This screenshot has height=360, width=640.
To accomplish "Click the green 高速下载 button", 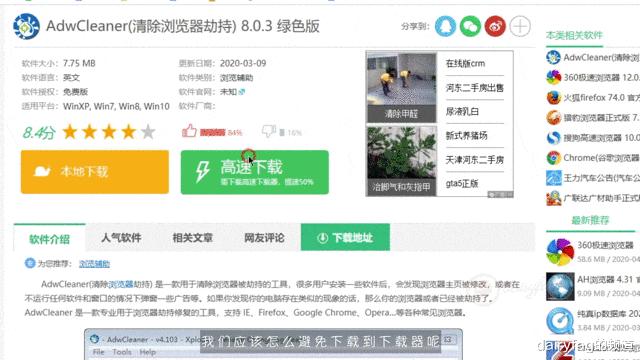I will click(255, 172).
